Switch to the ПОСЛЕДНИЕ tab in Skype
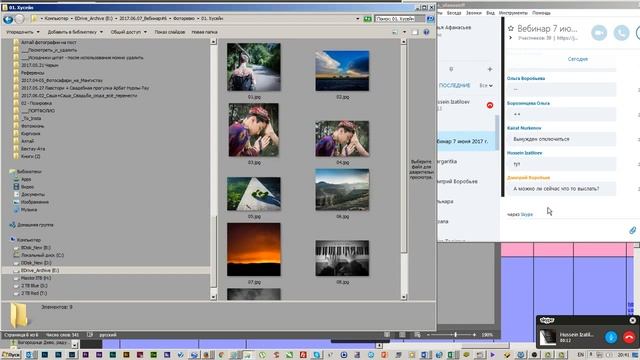 [454, 85]
